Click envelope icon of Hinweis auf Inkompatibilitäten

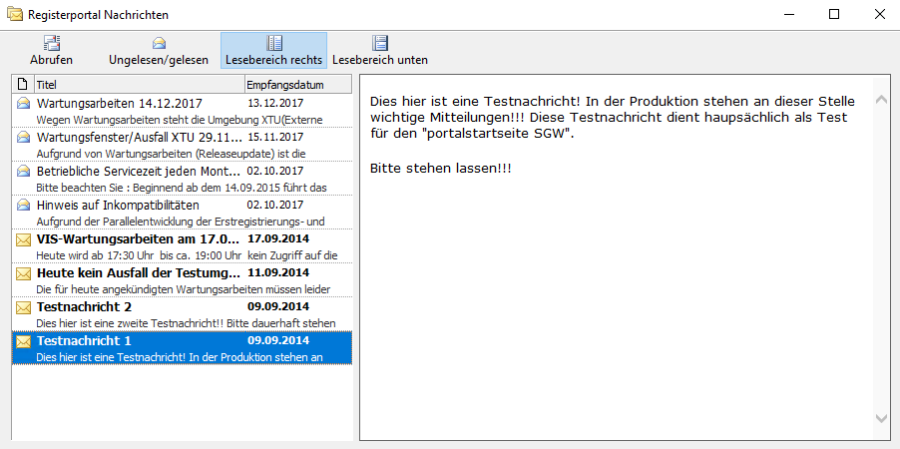point(23,205)
